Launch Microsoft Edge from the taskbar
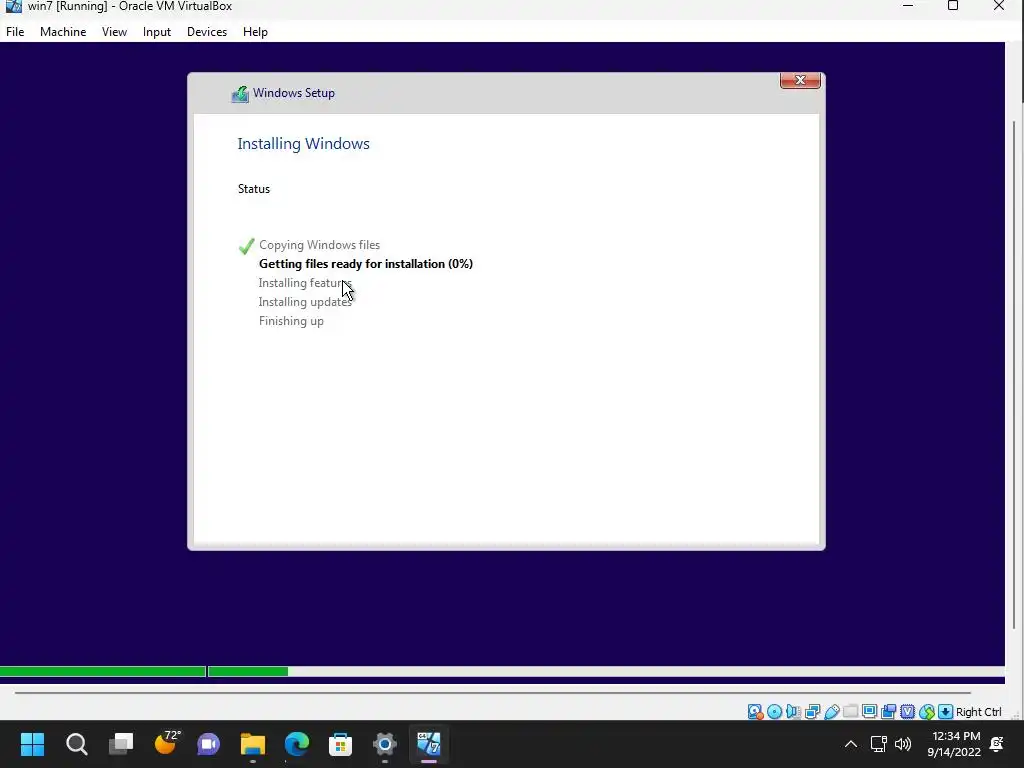This screenshot has width=1024, height=768. tap(296, 744)
